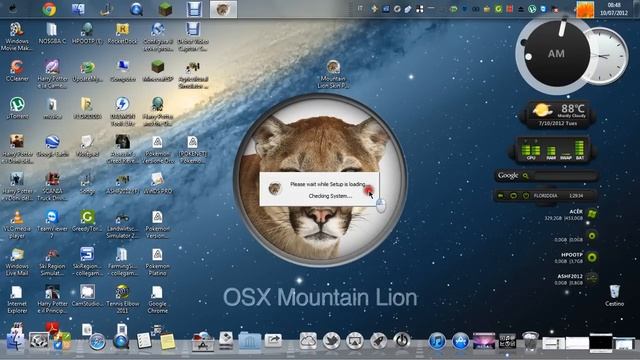Open the CCleaner desktop shortcut

point(17,71)
